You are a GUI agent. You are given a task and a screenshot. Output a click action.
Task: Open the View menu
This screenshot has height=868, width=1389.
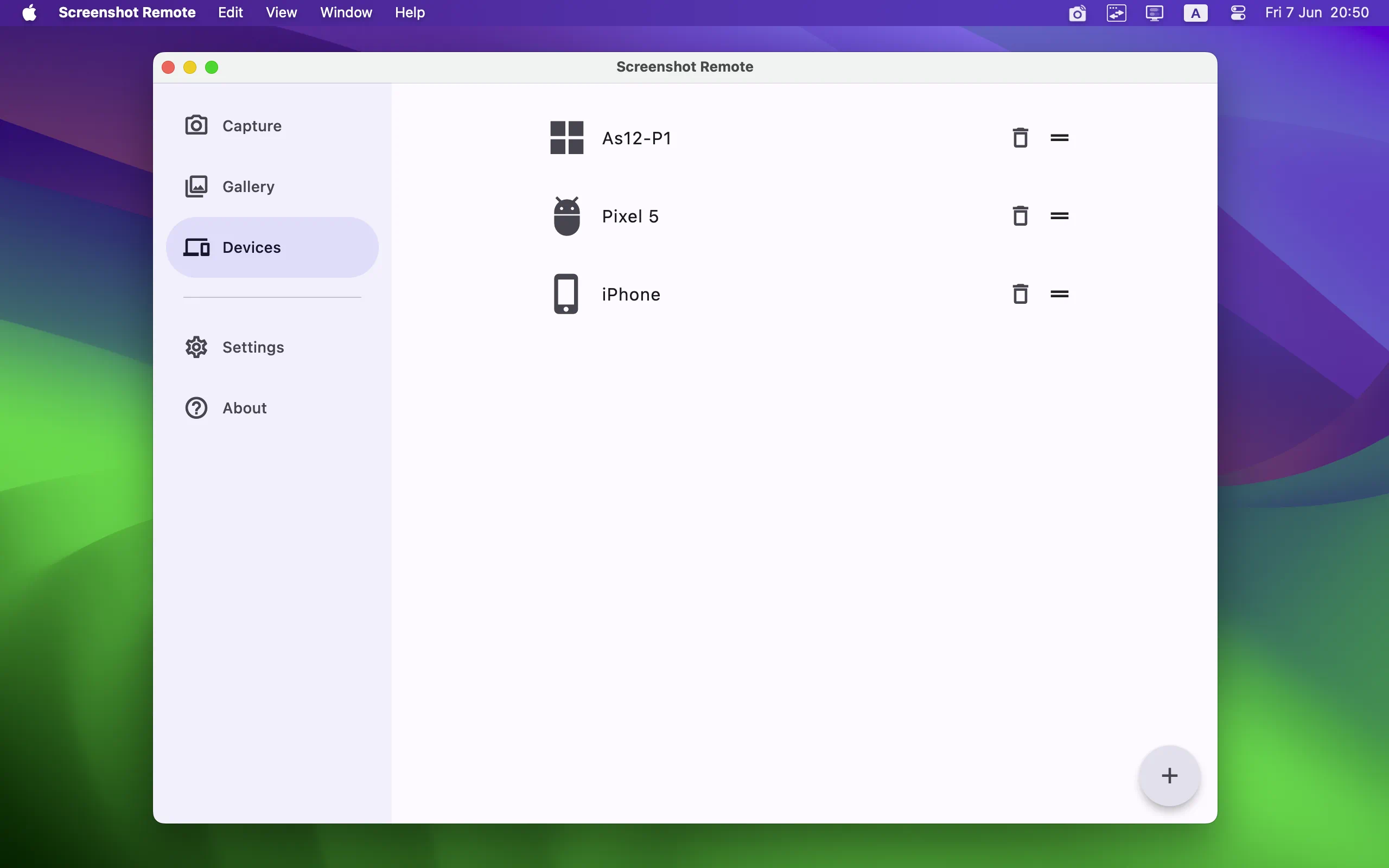click(x=281, y=12)
